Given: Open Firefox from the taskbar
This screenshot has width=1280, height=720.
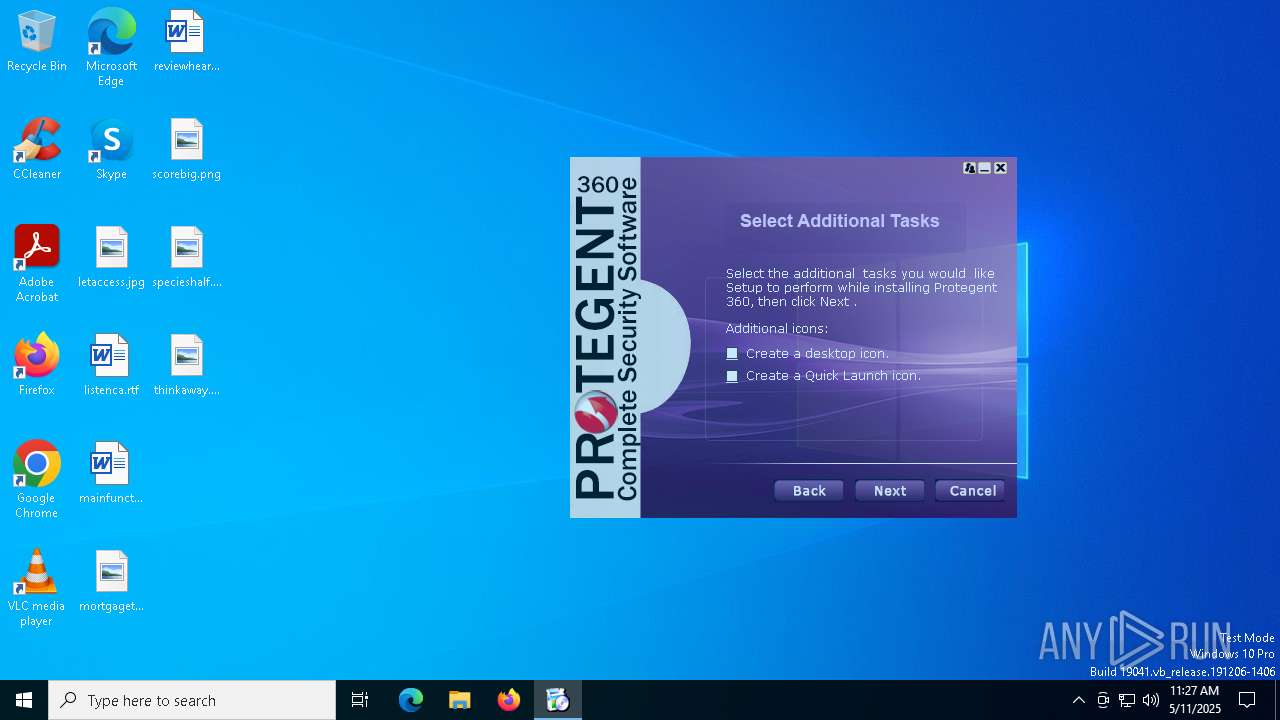Looking at the screenshot, I should tap(509, 700).
